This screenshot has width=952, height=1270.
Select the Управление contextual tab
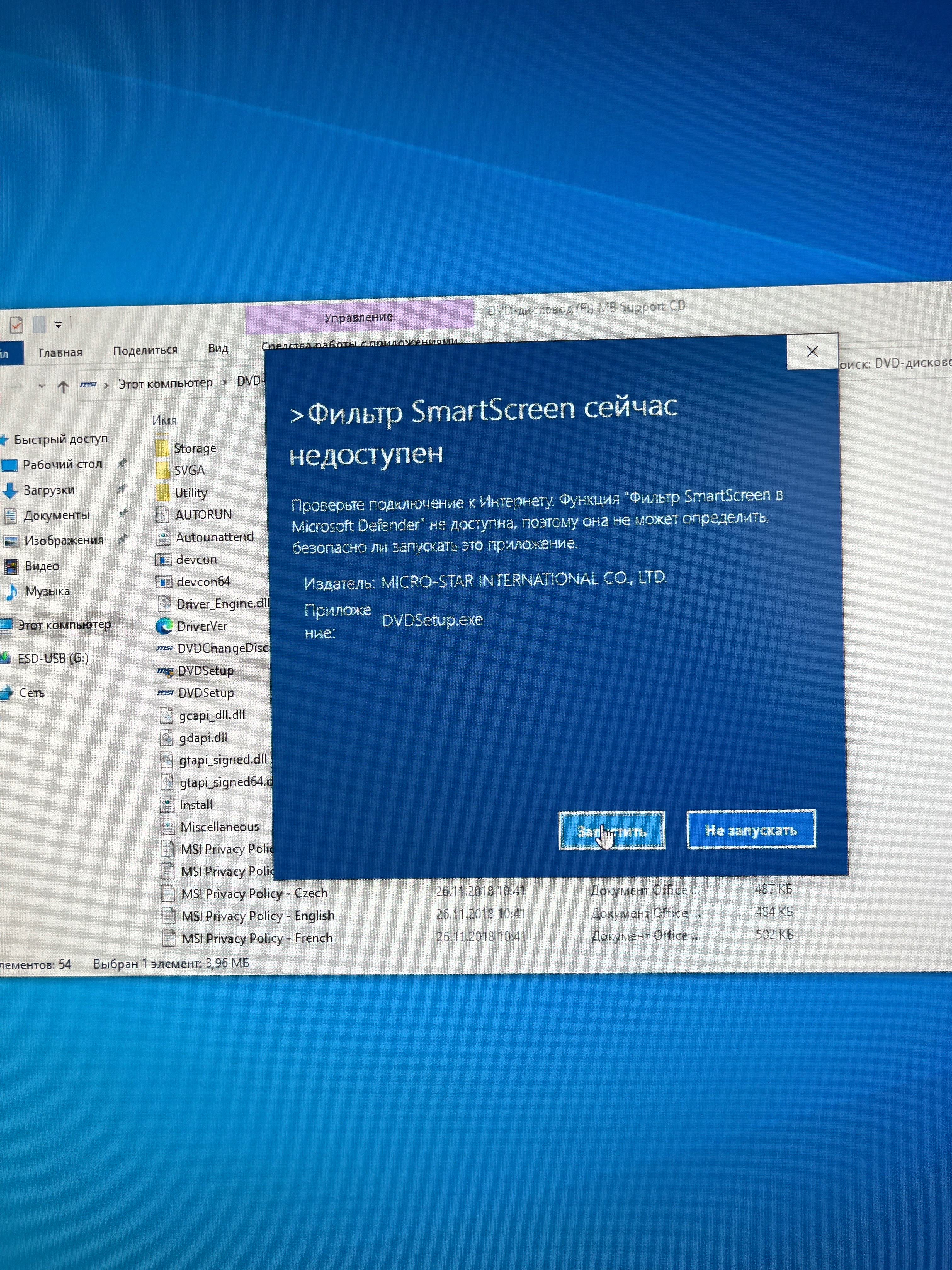[x=359, y=317]
